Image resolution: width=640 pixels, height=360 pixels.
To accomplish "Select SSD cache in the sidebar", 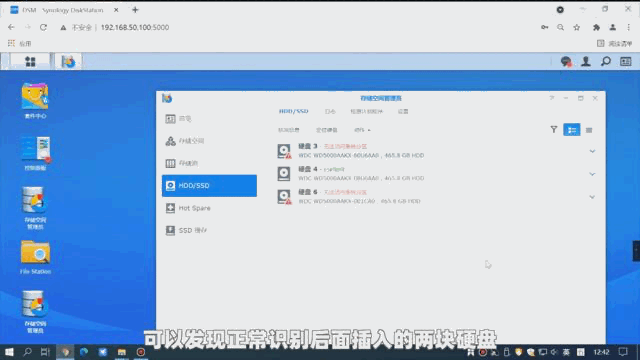I will click(x=209, y=231).
